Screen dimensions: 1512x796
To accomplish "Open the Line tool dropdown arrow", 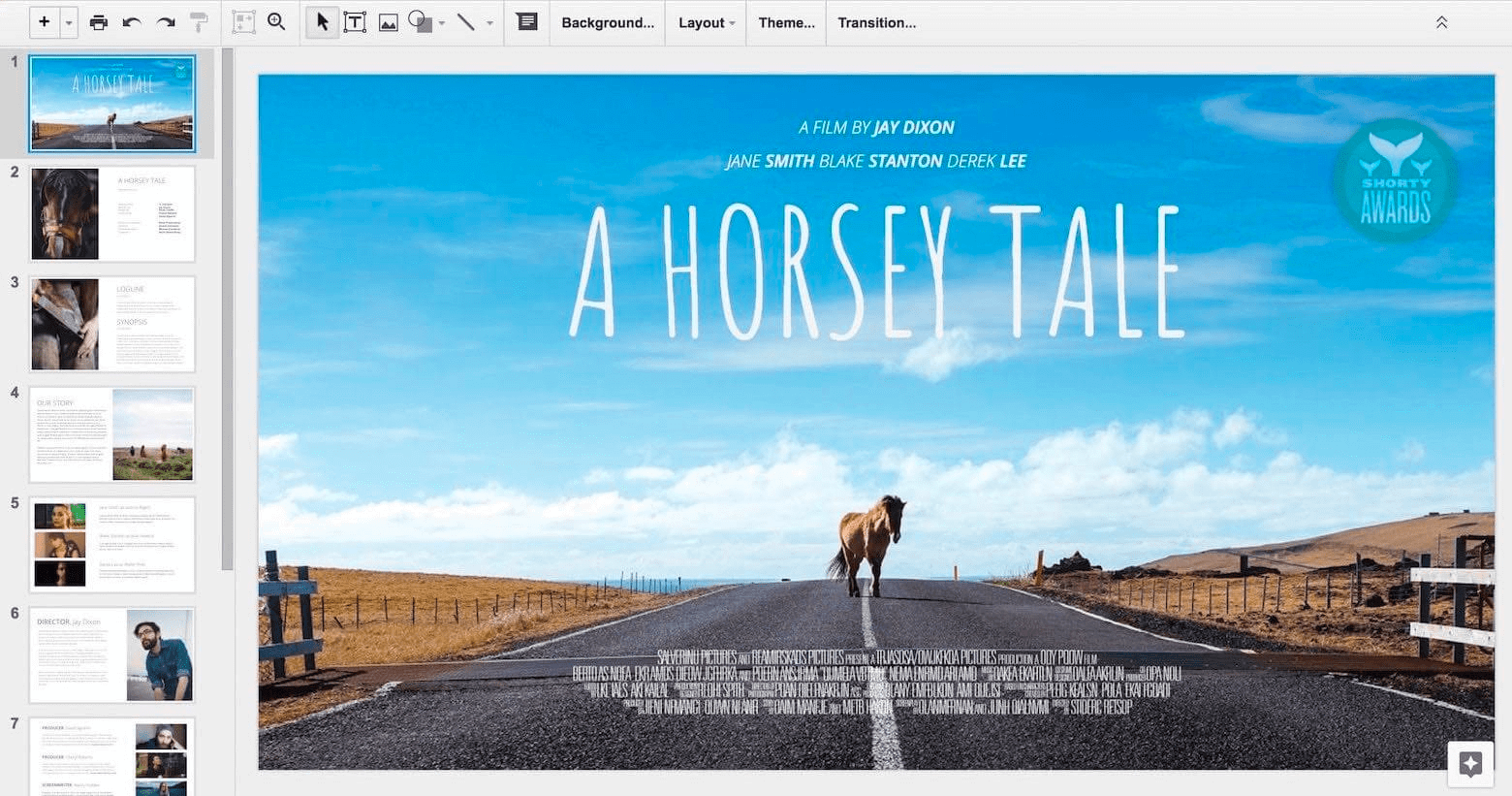I will point(488,21).
